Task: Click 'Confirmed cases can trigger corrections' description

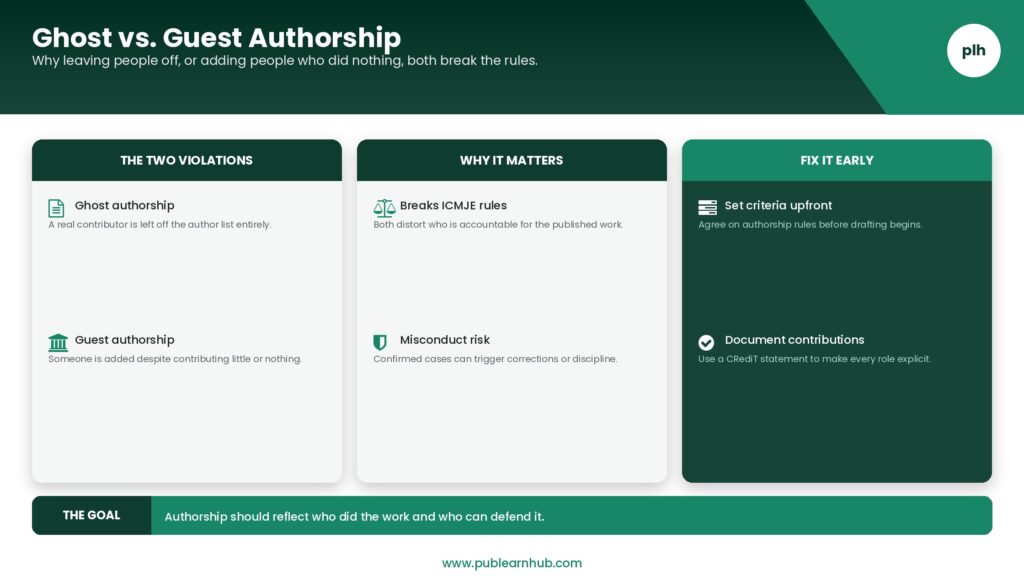Action: coord(495,359)
